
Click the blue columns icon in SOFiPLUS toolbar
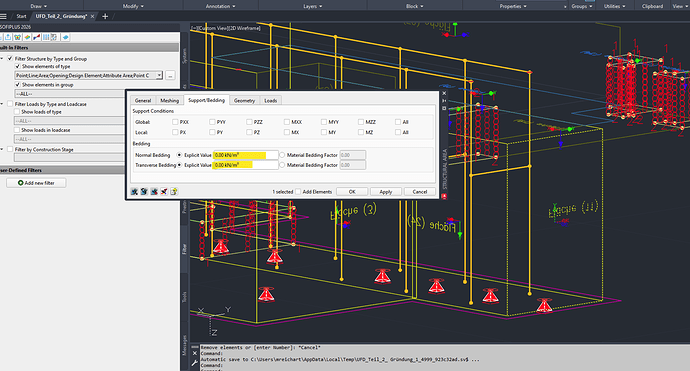click(46, 37)
